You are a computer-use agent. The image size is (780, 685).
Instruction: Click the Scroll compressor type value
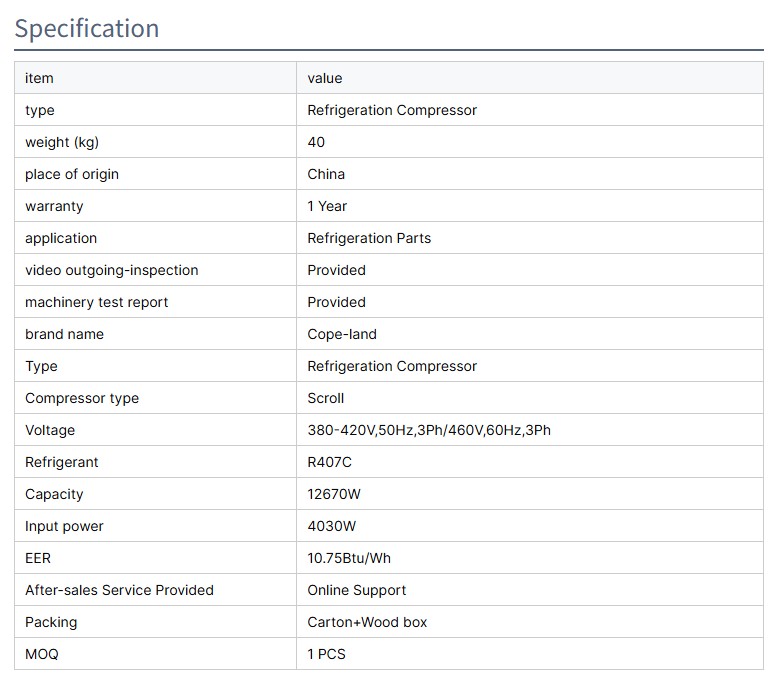coord(326,398)
